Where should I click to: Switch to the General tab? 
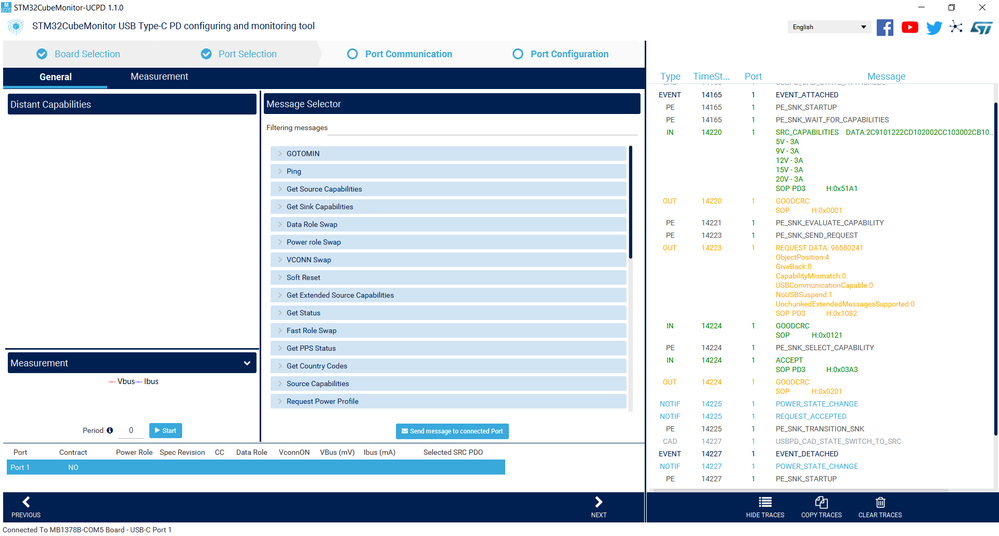pyautogui.click(x=55, y=76)
